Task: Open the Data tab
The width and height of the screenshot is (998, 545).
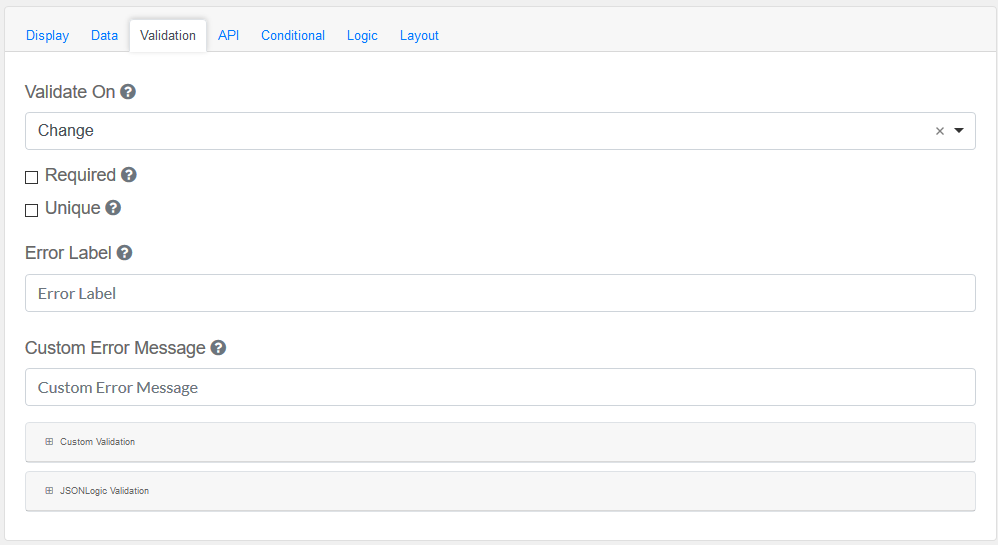Action: [104, 36]
